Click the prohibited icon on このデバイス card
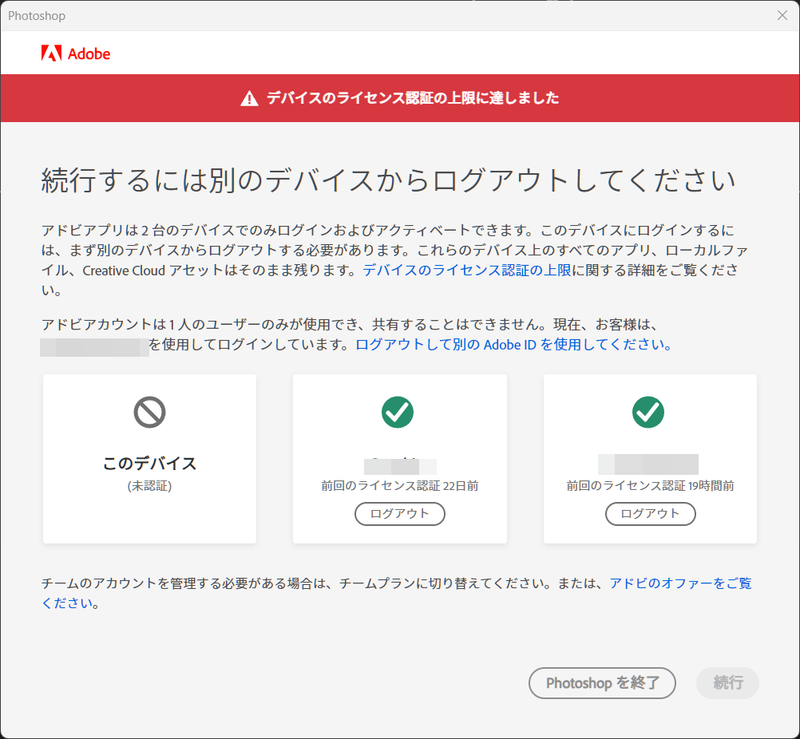This screenshot has height=739, width=800. click(149, 412)
